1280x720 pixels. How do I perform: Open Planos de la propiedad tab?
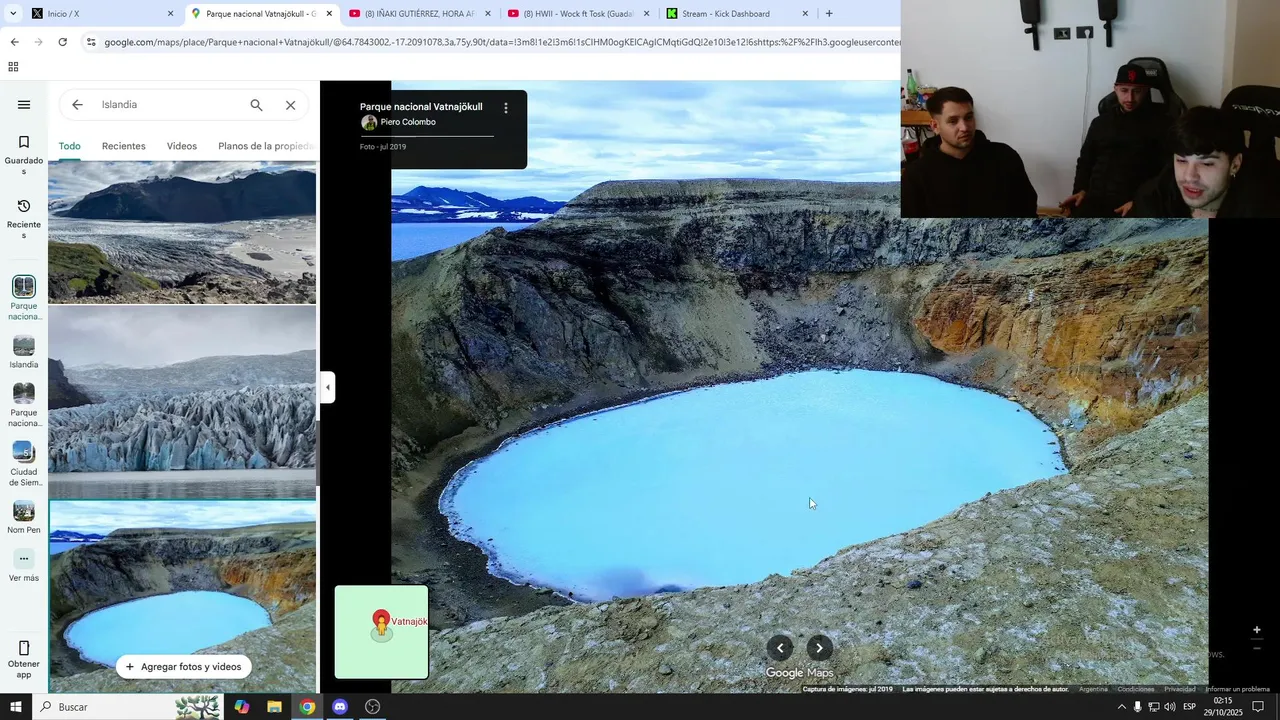(266, 146)
